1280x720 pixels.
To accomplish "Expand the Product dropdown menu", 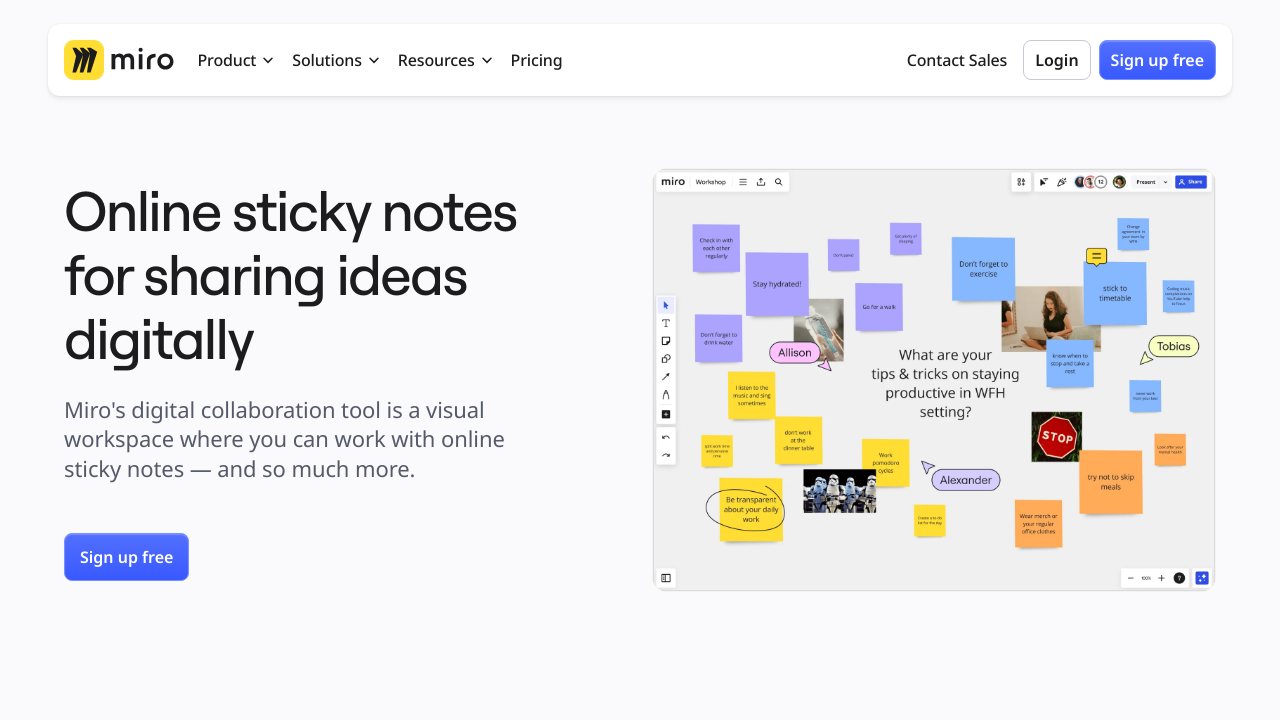I will tap(235, 60).
